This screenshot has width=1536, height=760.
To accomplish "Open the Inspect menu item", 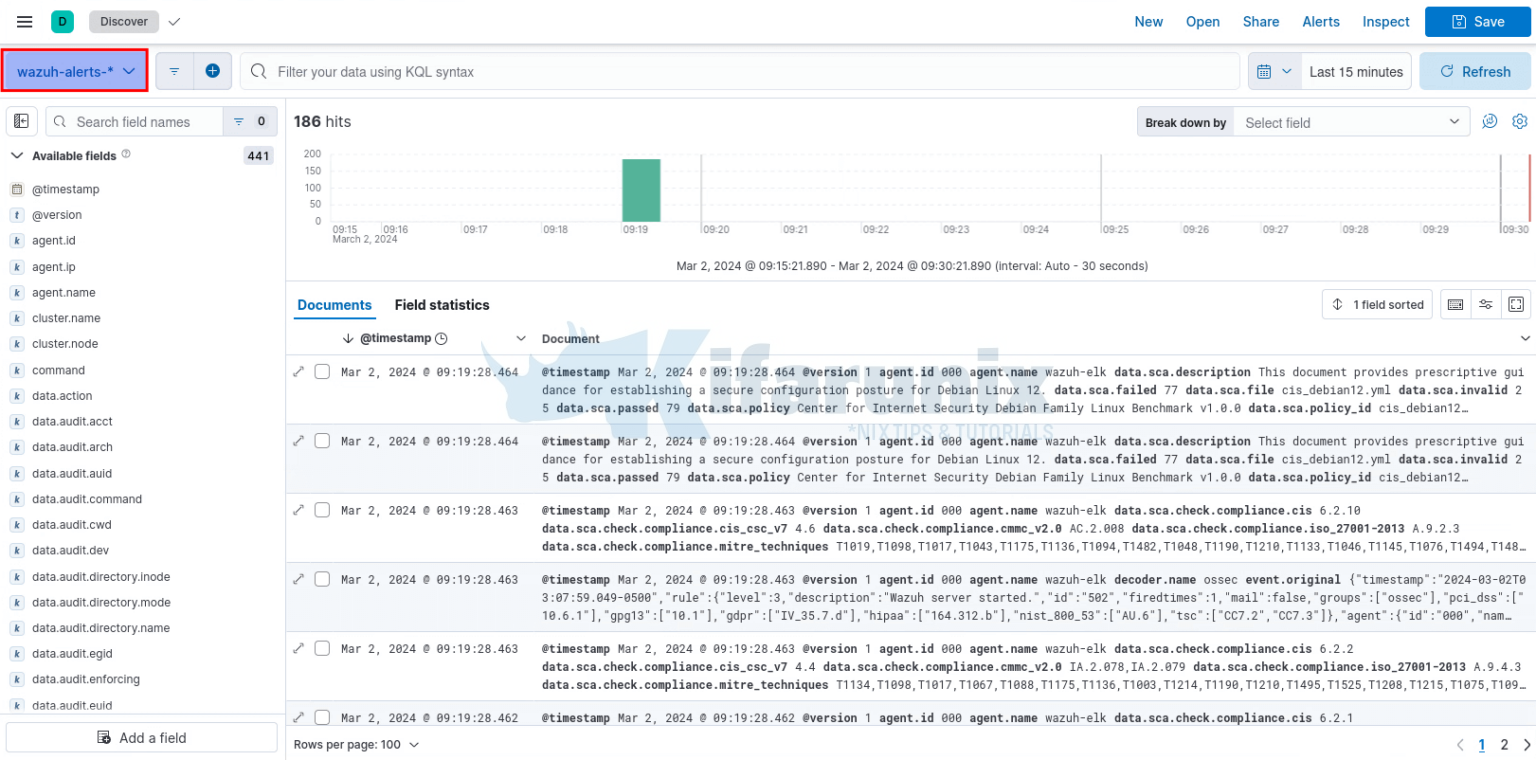I will point(1386,21).
